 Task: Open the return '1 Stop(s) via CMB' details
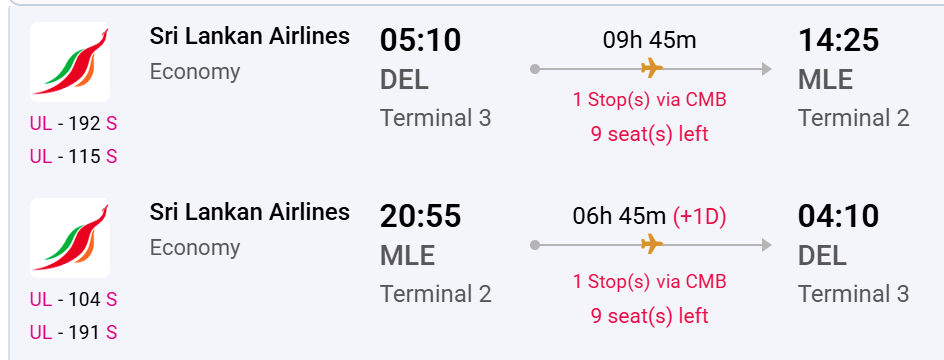coord(650,281)
